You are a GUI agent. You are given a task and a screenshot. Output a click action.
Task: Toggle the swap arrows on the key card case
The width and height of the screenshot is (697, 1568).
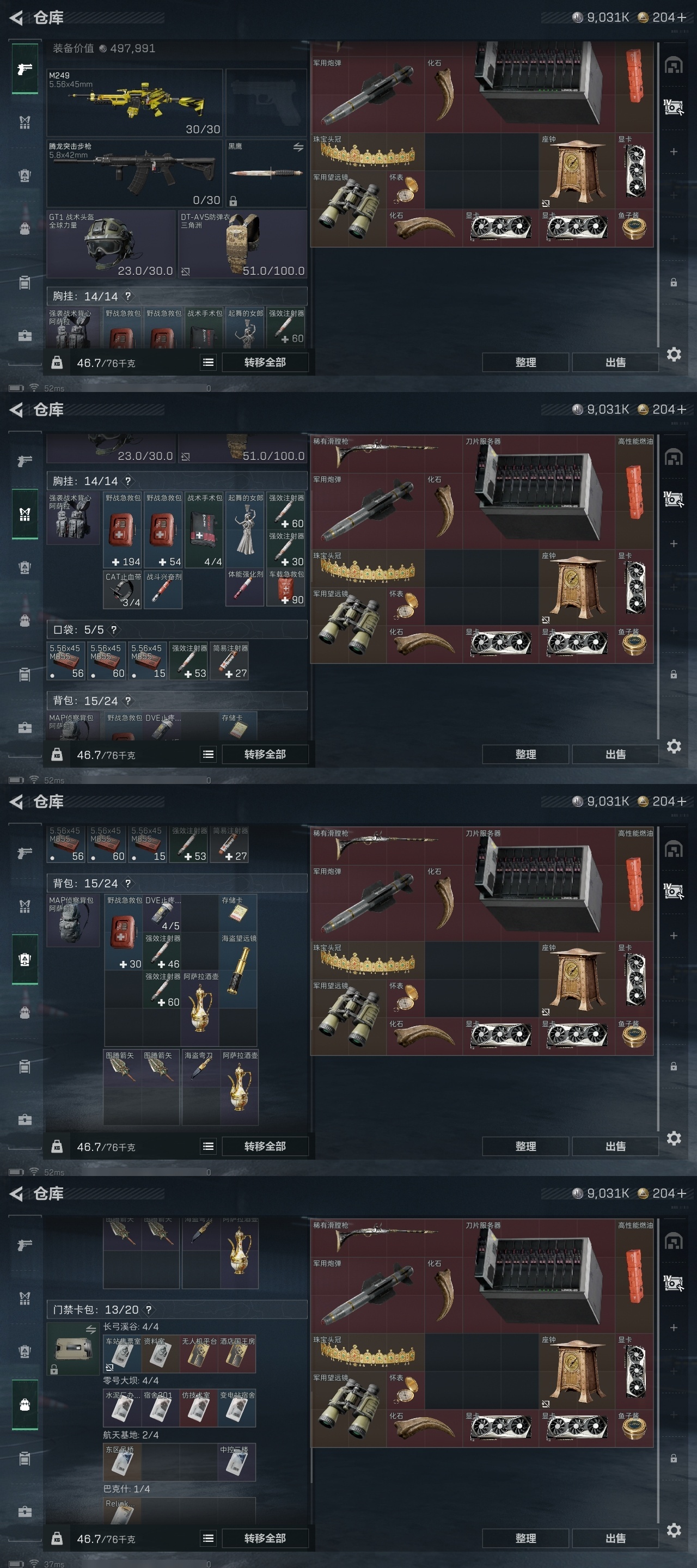(91, 1330)
